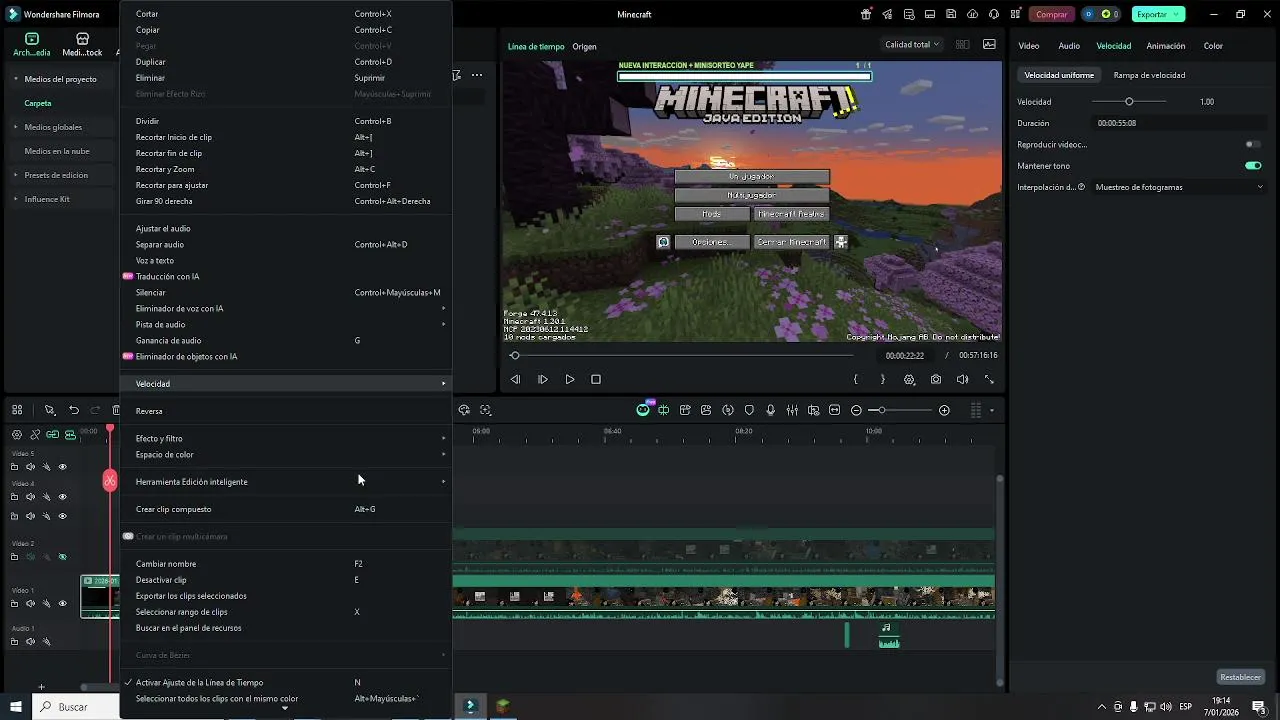Choose Crear clip compuesto menu entry
The width and height of the screenshot is (1280, 720).
coord(285,509)
